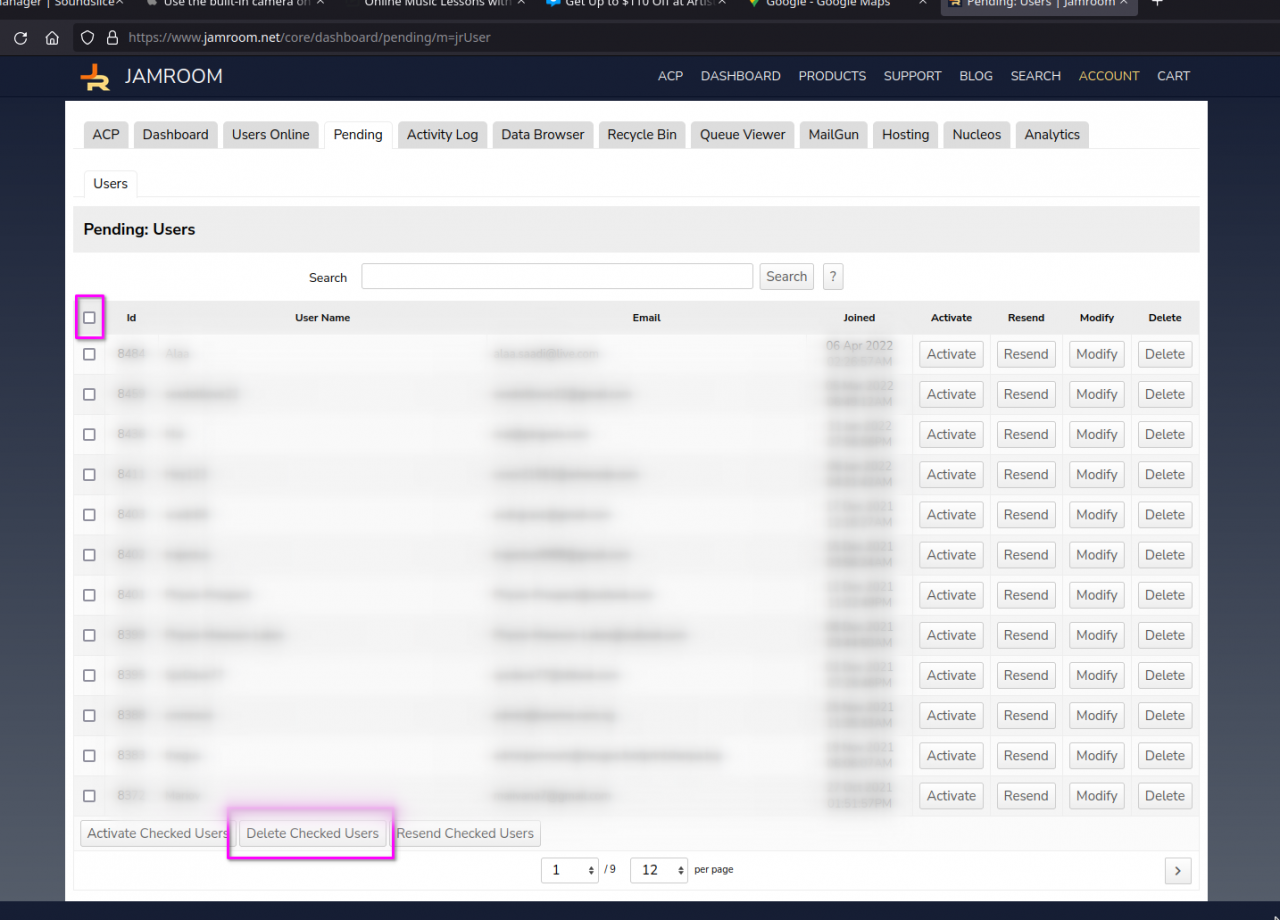
Task: Open the Nucleos tab
Action: tap(977, 135)
